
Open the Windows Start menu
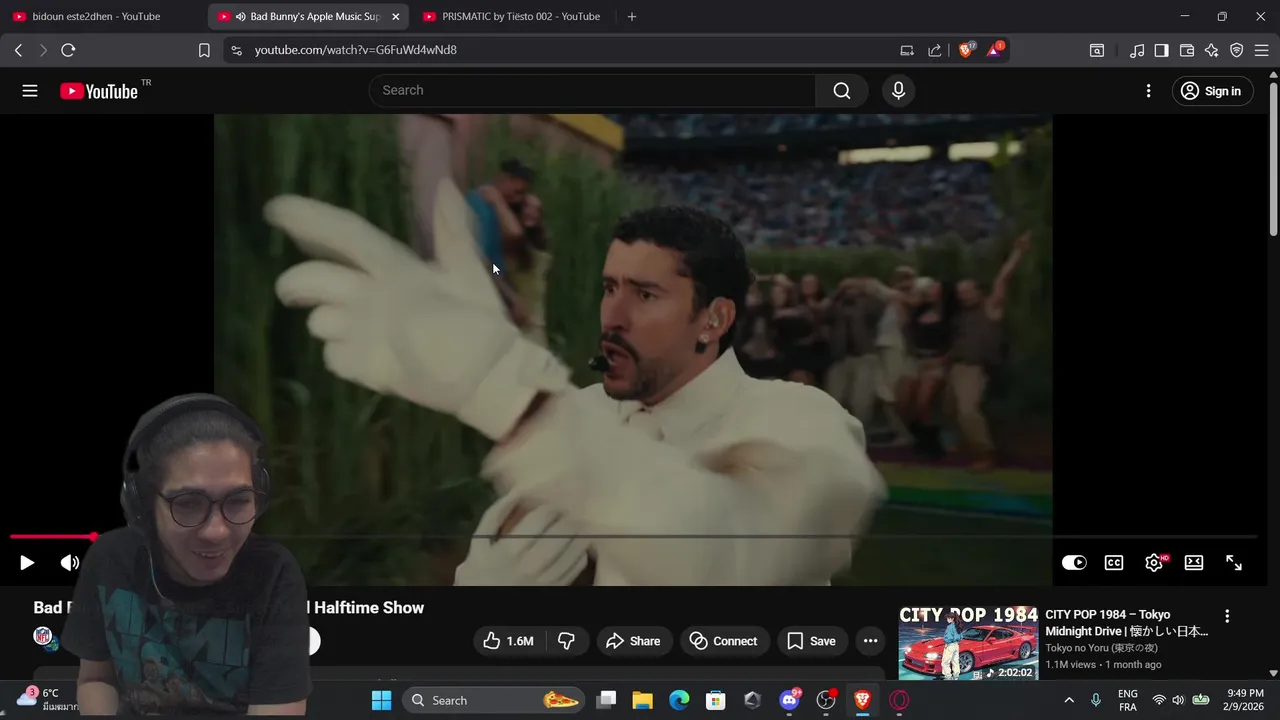[382, 700]
